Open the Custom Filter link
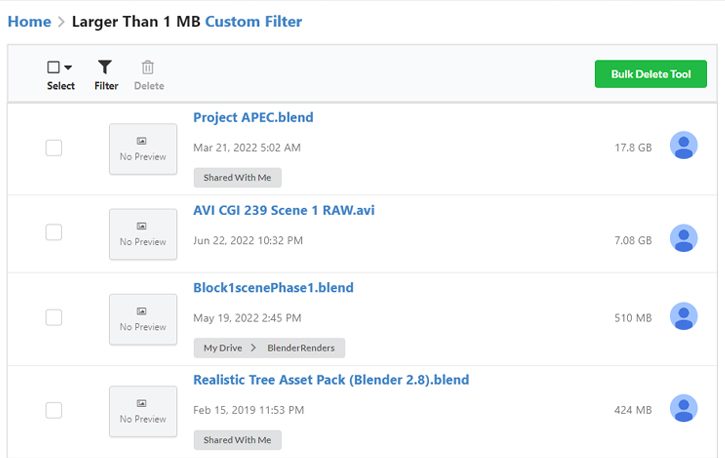The height and width of the screenshot is (458, 725). click(253, 22)
